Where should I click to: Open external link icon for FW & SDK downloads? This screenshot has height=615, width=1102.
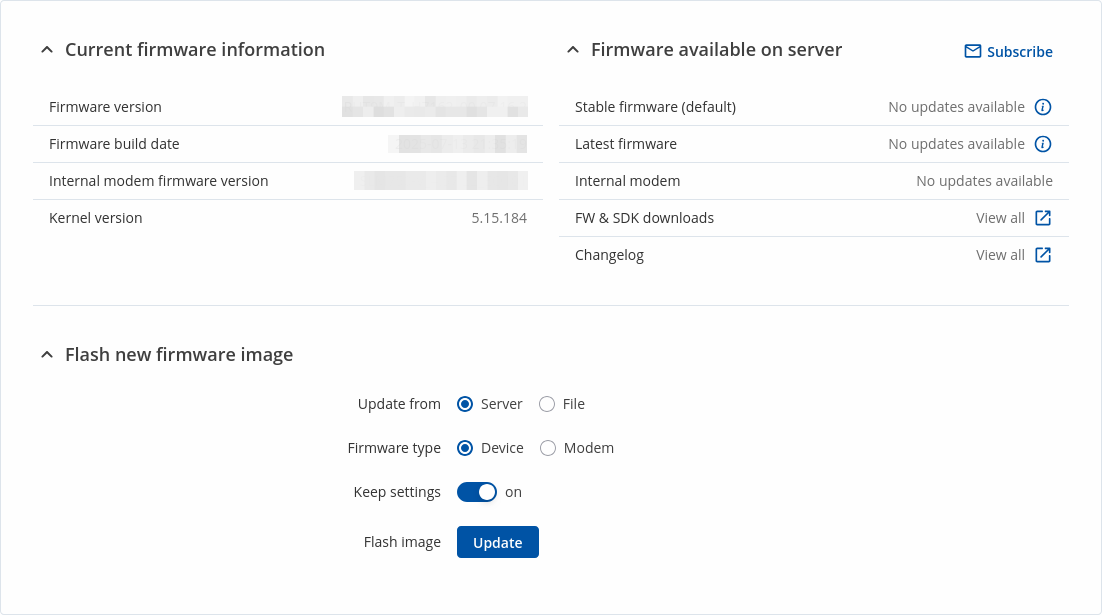click(x=1043, y=218)
